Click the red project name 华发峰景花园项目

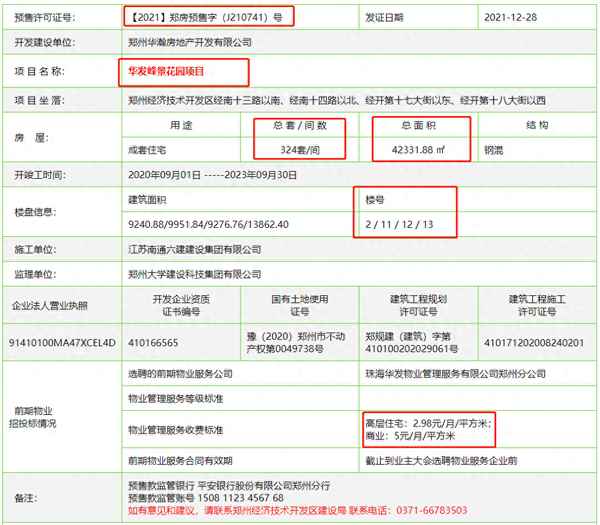click(166, 71)
